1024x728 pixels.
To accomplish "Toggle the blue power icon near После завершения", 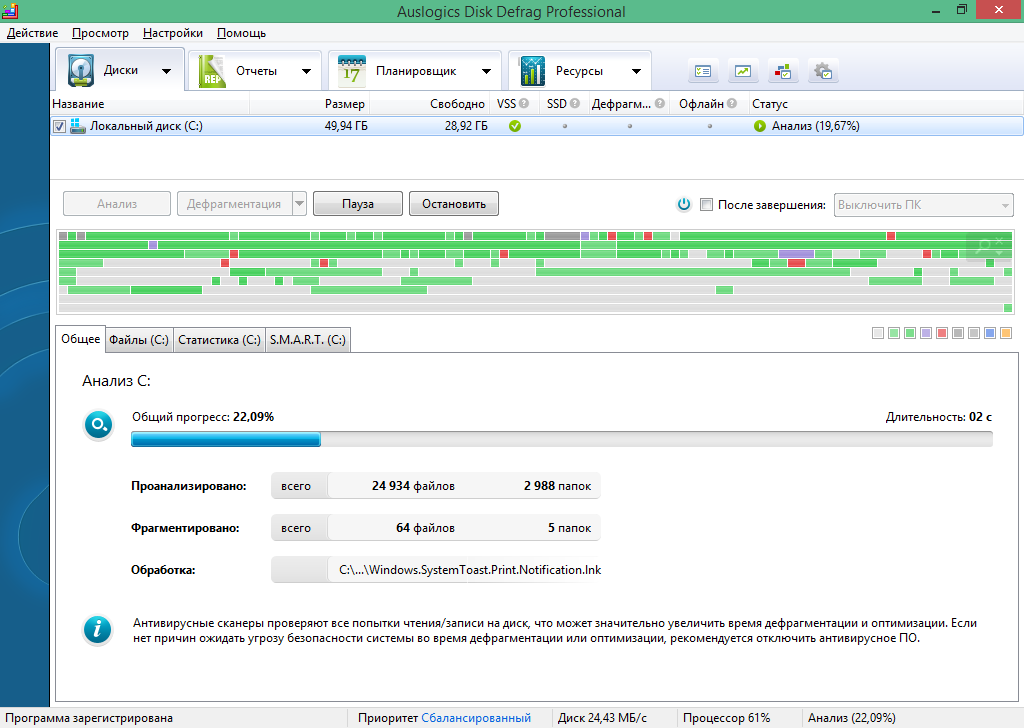I will tap(683, 204).
